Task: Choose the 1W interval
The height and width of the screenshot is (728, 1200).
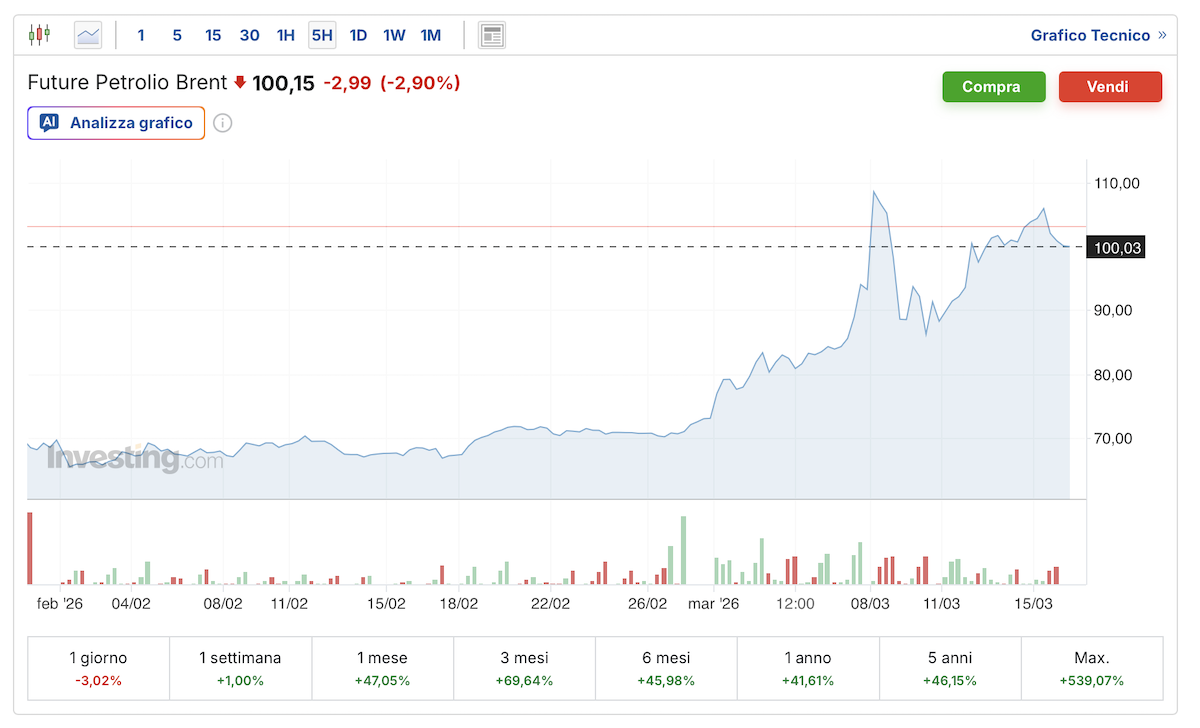Action: tap(394, 35)
